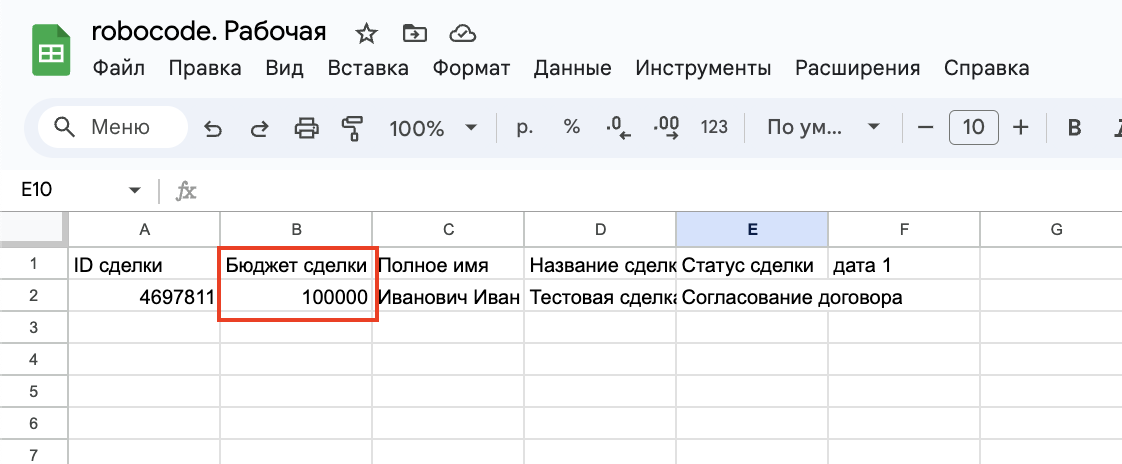This screenshot has width=1122, height=464.
Task: Decrease decimal places
Action: coord(618,128)
